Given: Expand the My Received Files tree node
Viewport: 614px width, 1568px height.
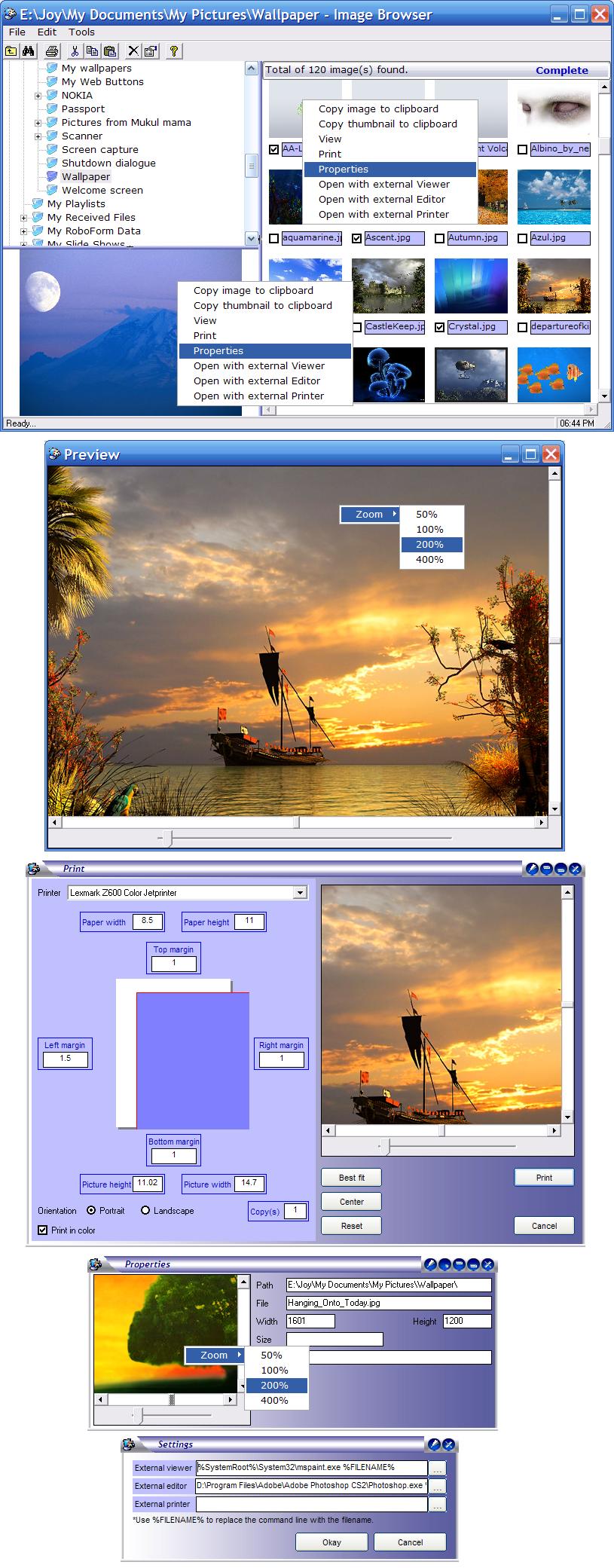Looking at the screenshot, I should 23,218.
